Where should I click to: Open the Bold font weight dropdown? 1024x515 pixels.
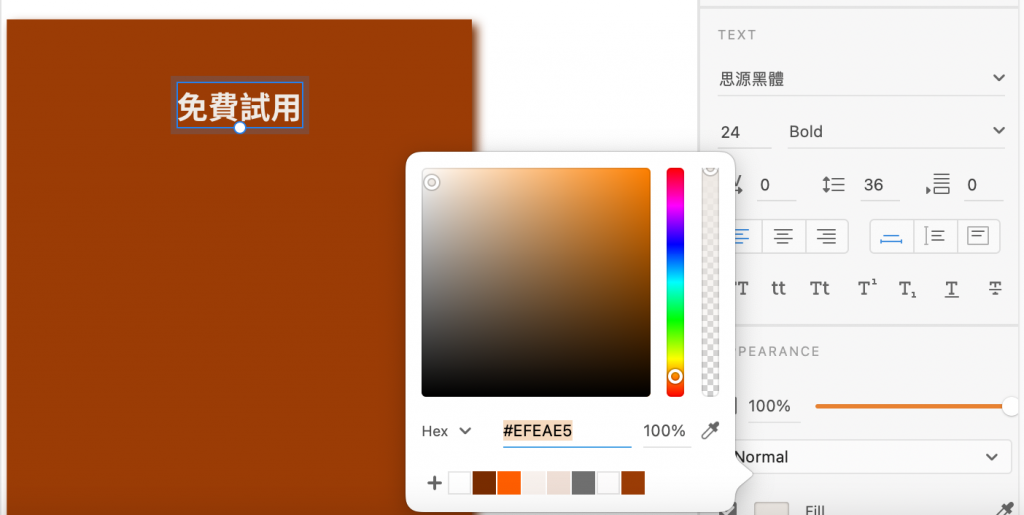[896, 132]
